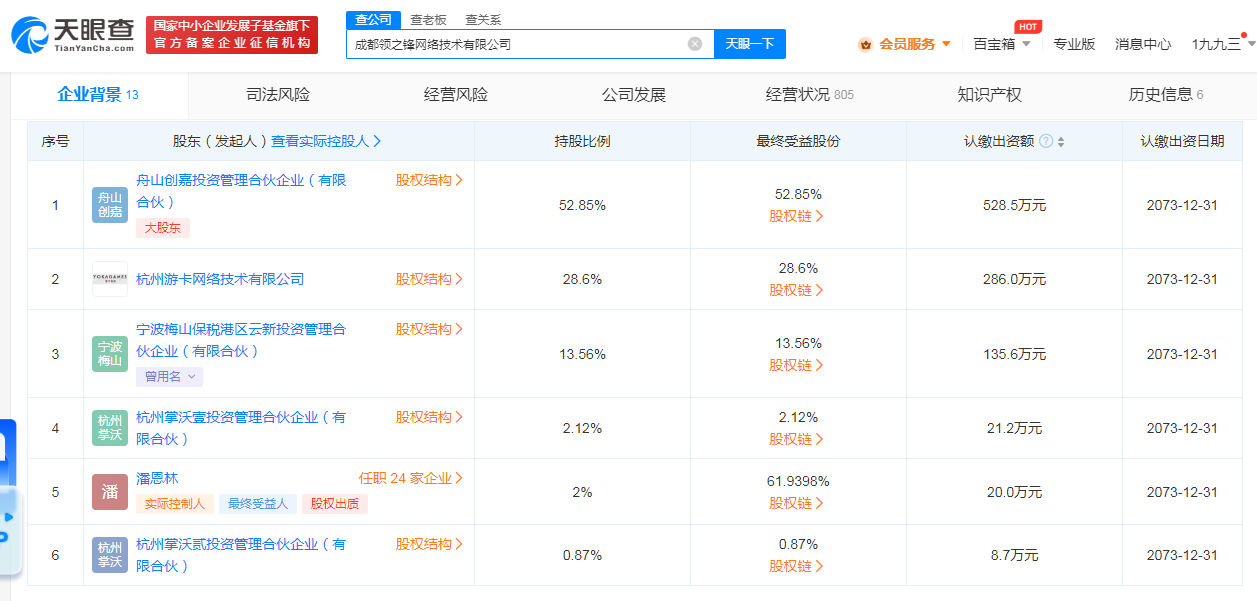The height and width of the screenshot is (601, 1257).
Task: Click 查看实际控股人 link
Action: (x=326, y=142)
